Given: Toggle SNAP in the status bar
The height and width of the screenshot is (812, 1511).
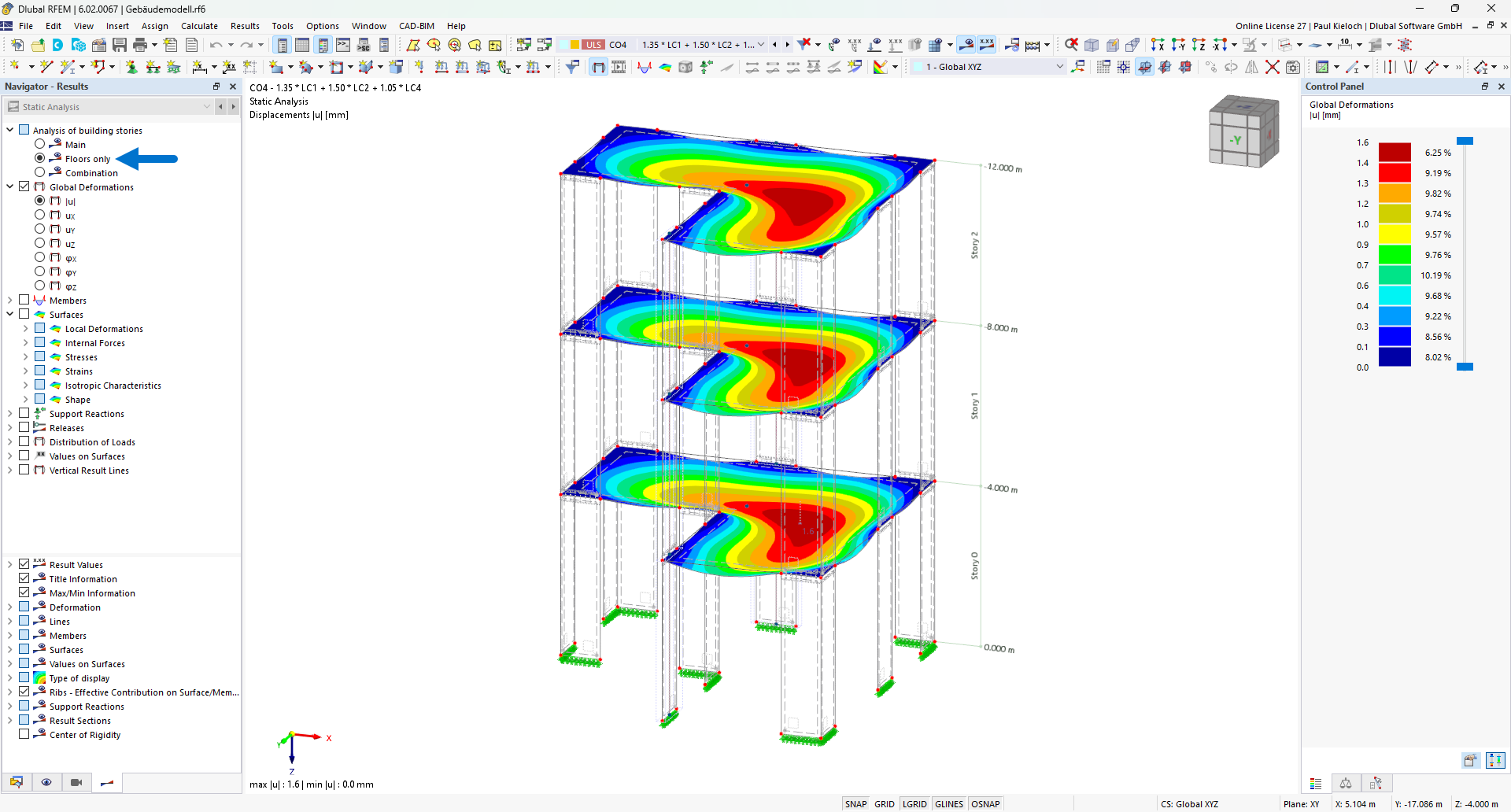Looking at the screenshot, I should click(x=855, y=803).
